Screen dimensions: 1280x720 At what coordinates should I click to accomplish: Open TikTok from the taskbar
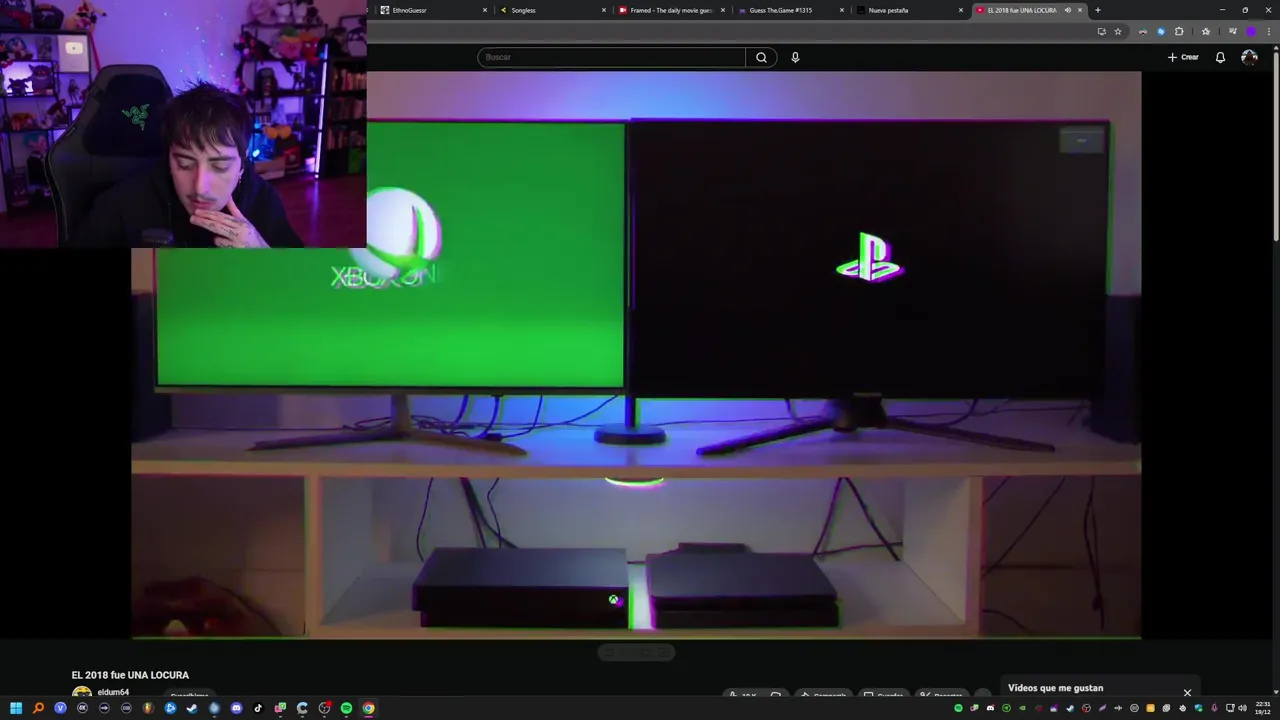click(258, 708)
